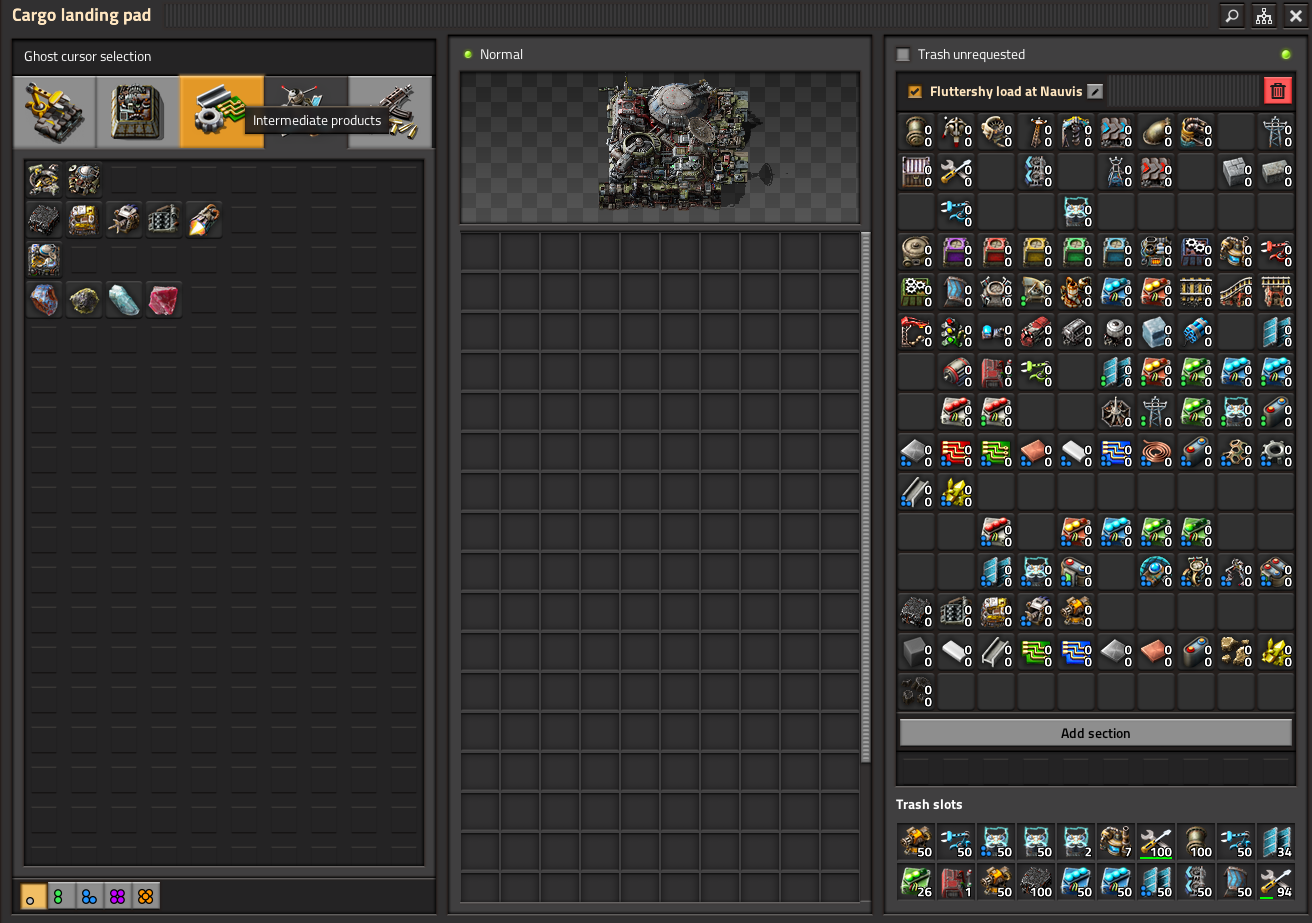The width and height of the screenshot is (1312, 923).
Task: Choose the epic purple quality filter
Action: coord(117,896)
